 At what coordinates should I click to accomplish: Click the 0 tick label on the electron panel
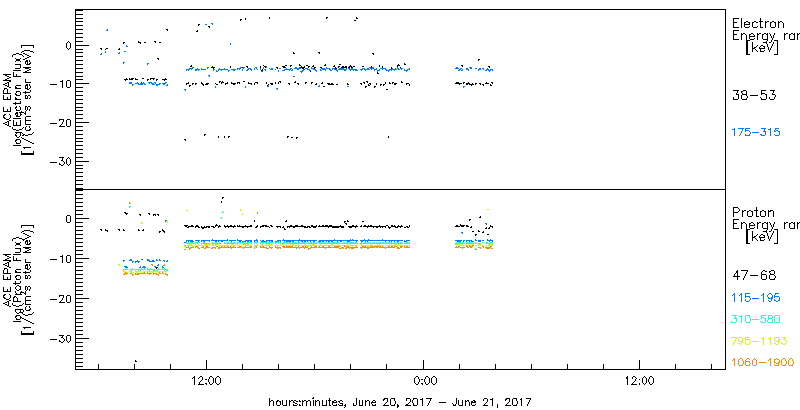[66, 45]
